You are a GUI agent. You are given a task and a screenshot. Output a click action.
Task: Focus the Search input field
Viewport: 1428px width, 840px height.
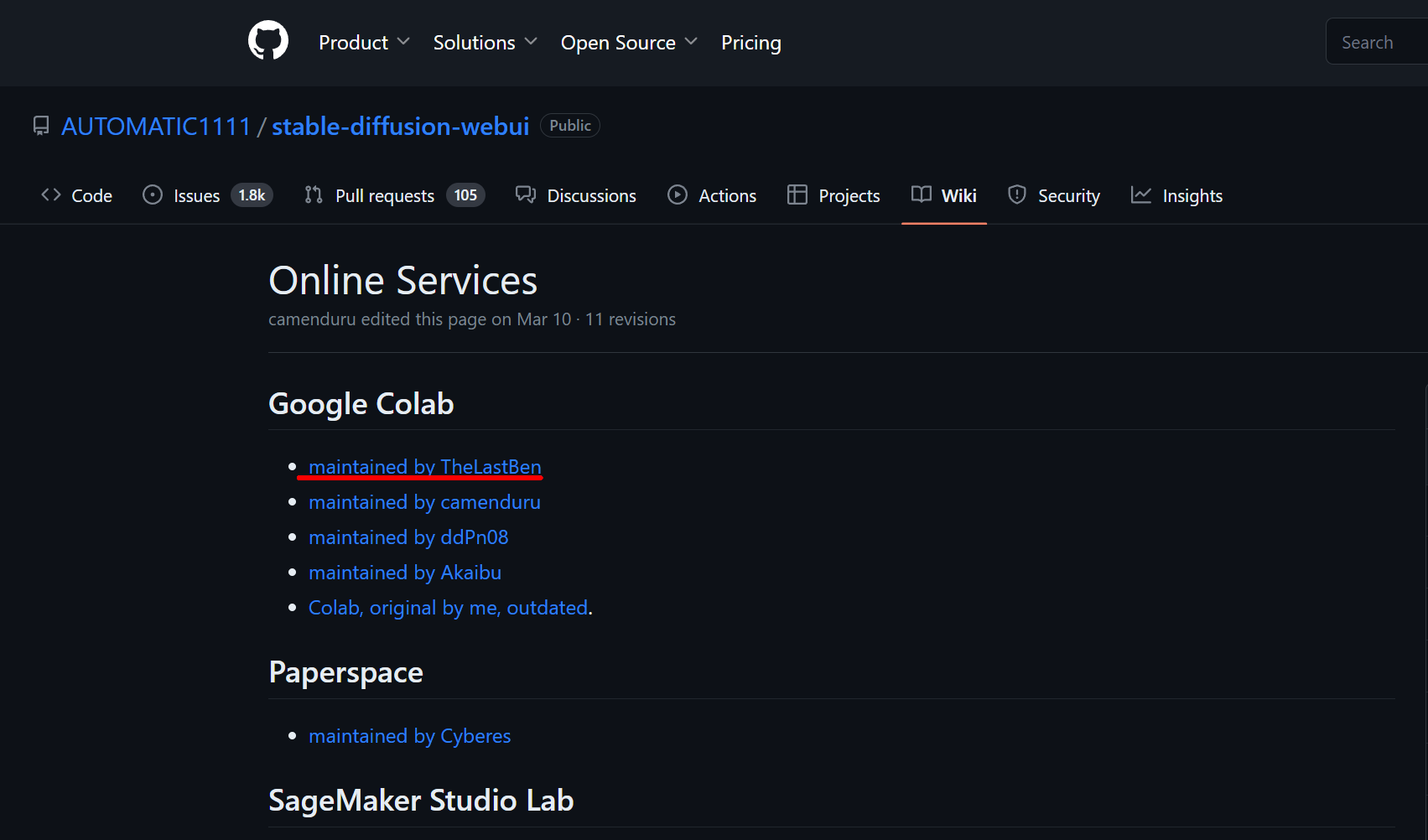coord(1377,42)
